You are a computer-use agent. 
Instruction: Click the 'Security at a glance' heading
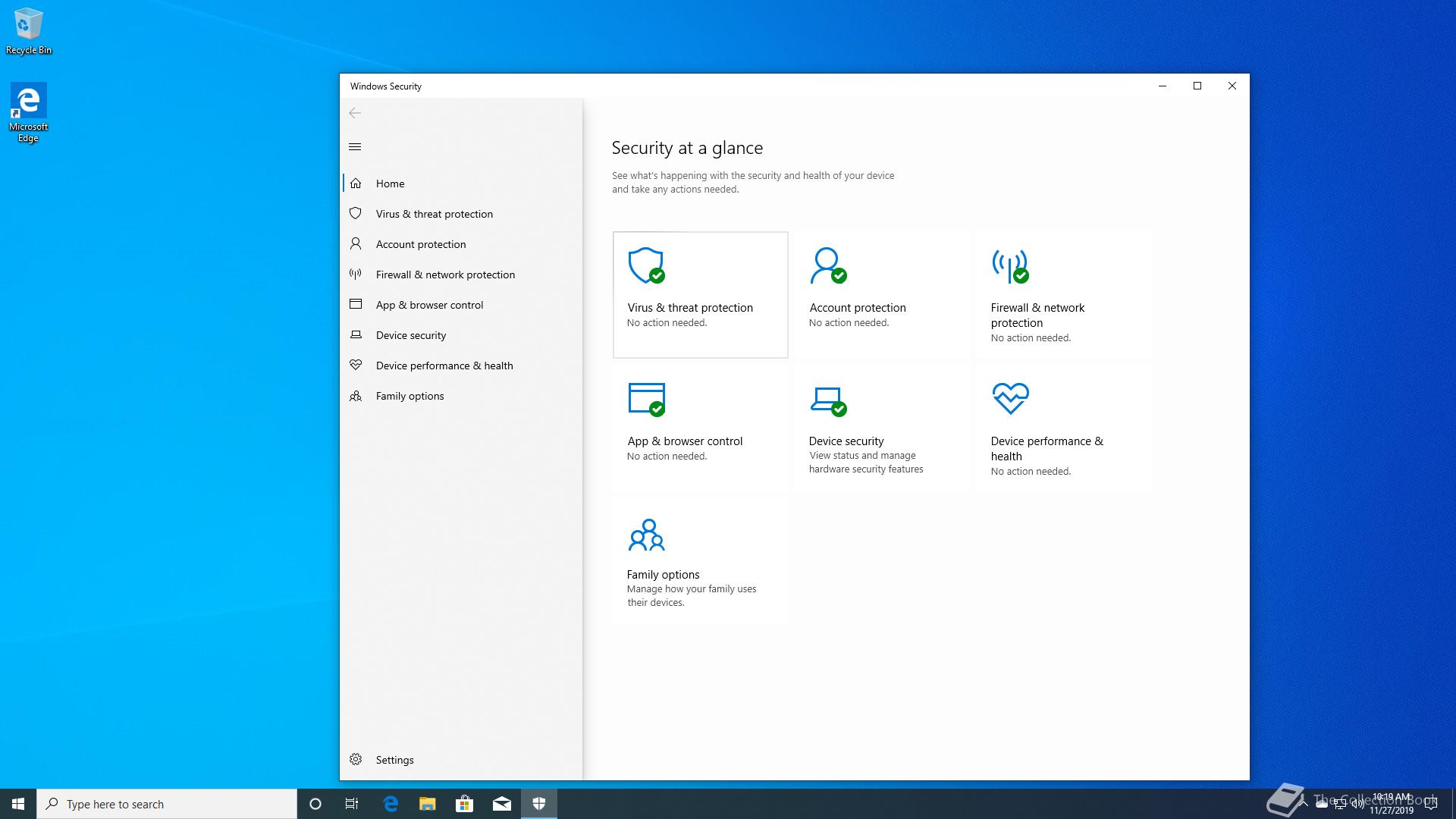pyautogui.click(x=687, y=148)
